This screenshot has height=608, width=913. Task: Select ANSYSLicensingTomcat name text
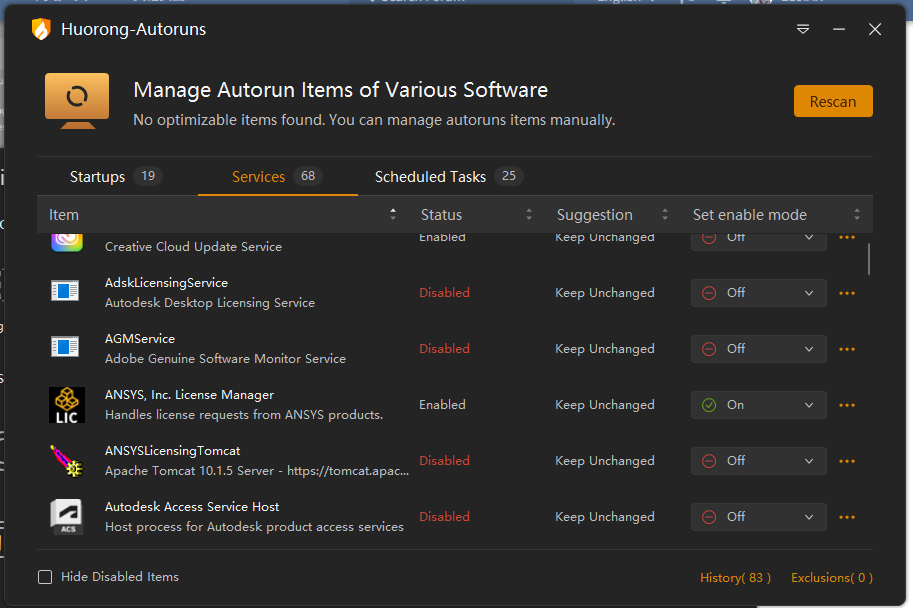[172, 451]
